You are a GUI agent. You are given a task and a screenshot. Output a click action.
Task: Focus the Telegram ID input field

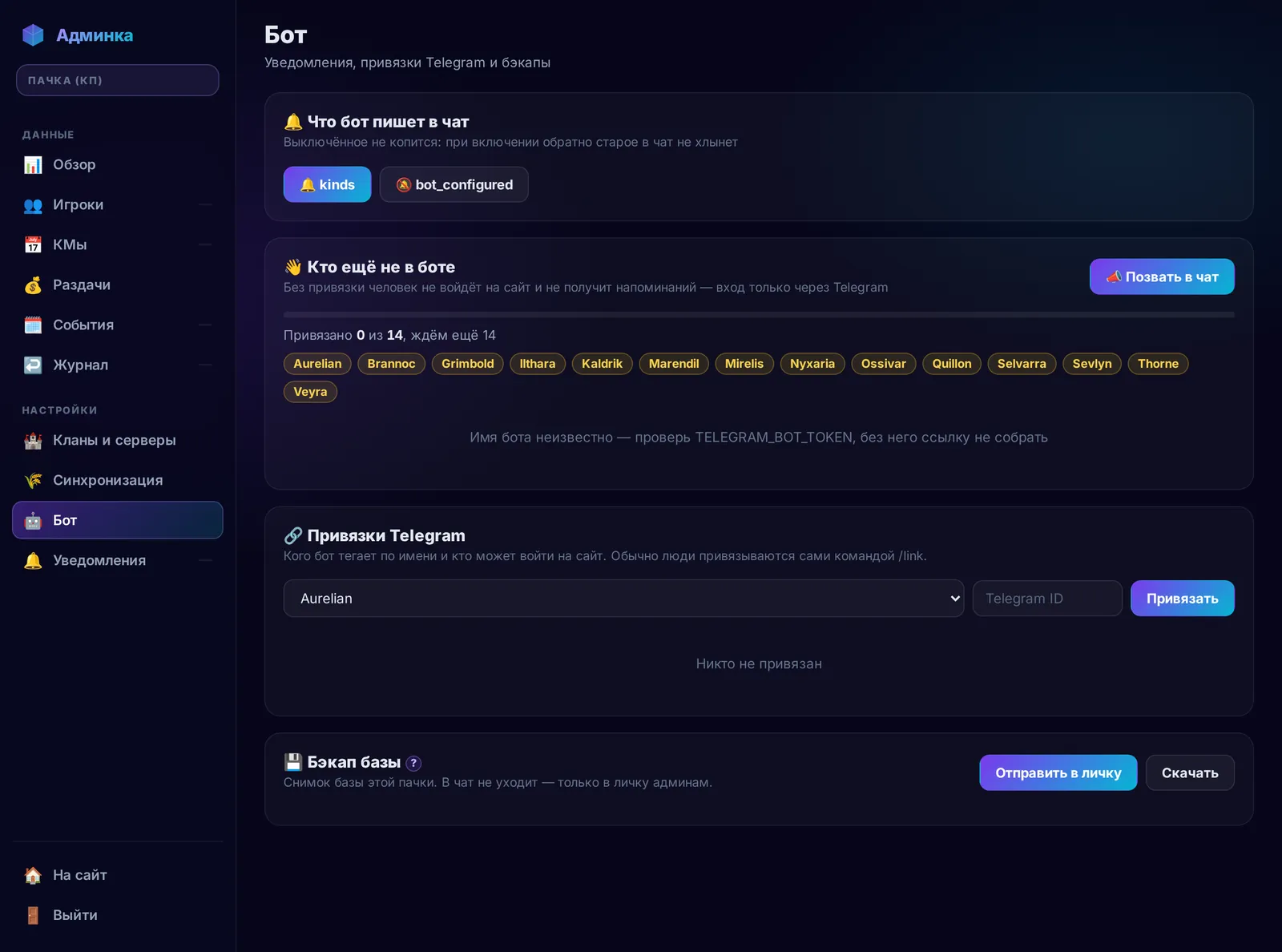pos(1047,599)
